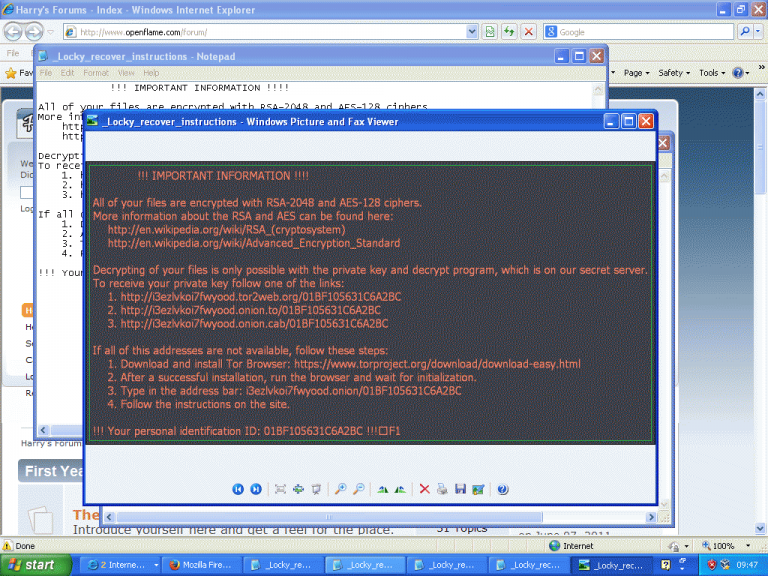Rotate image clockwise in Picture Viewer
This screenshot has width=768, height=576.
click(x=383, y=489)
